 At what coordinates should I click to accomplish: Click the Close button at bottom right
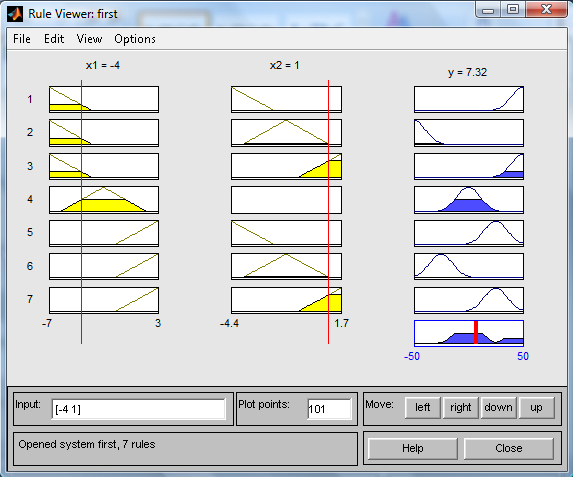(x=509, y=448)
